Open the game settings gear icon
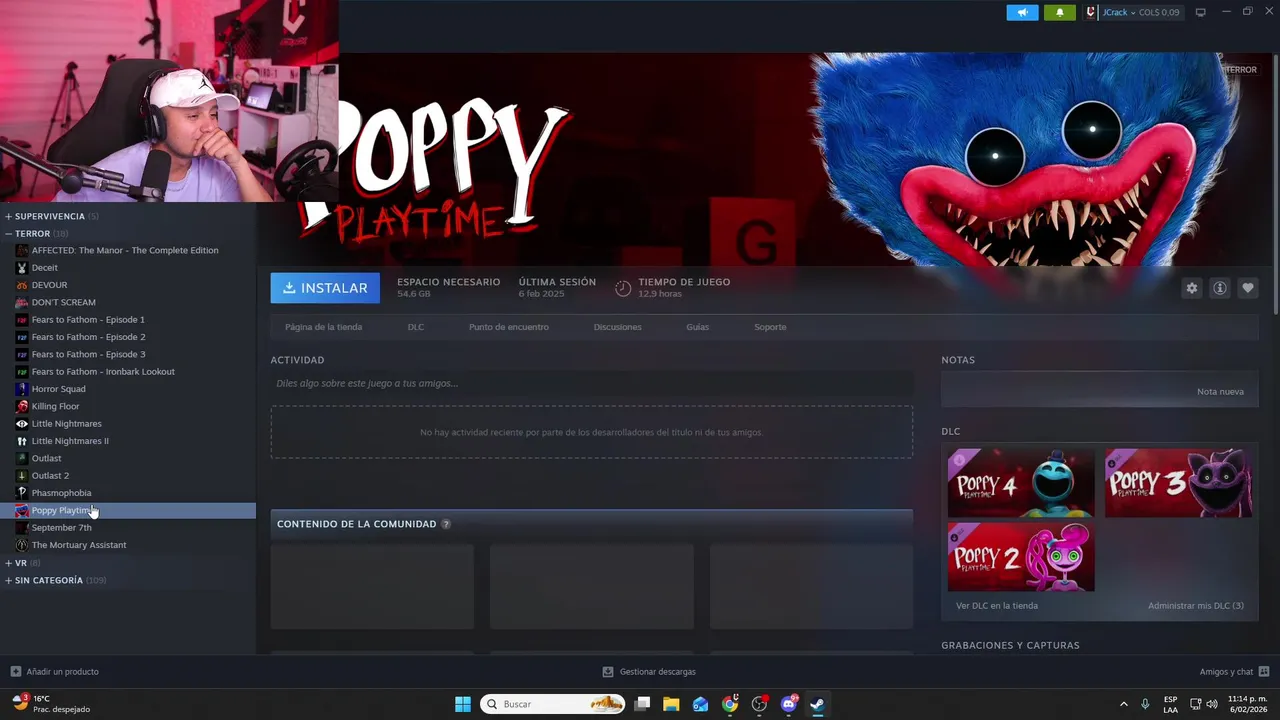 click(1192, 288)
